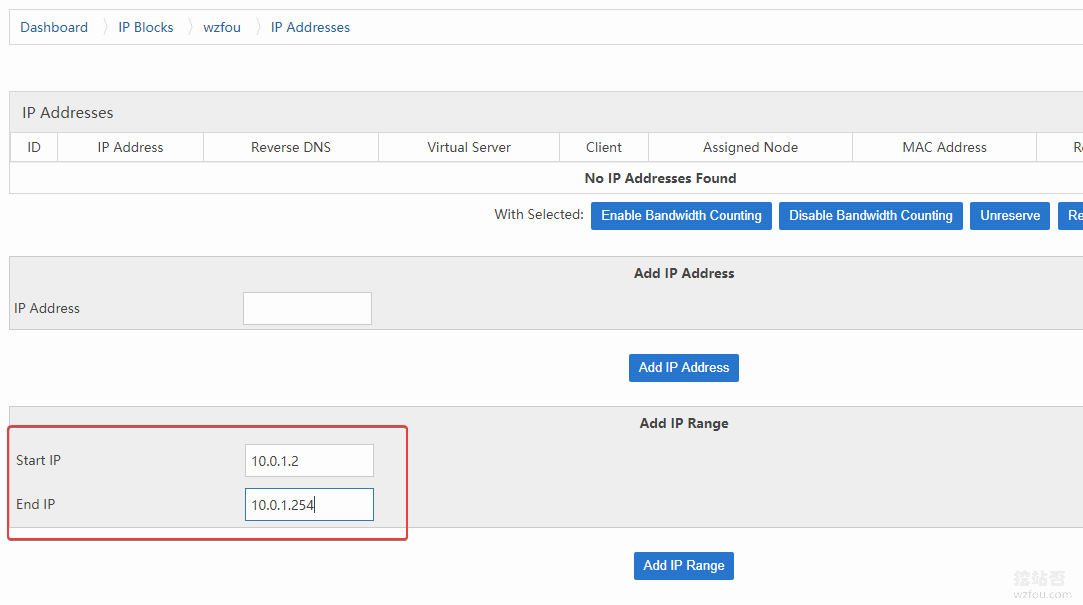
Task: Focus the single IP Address input field
Action: click(x=307, y=308)
